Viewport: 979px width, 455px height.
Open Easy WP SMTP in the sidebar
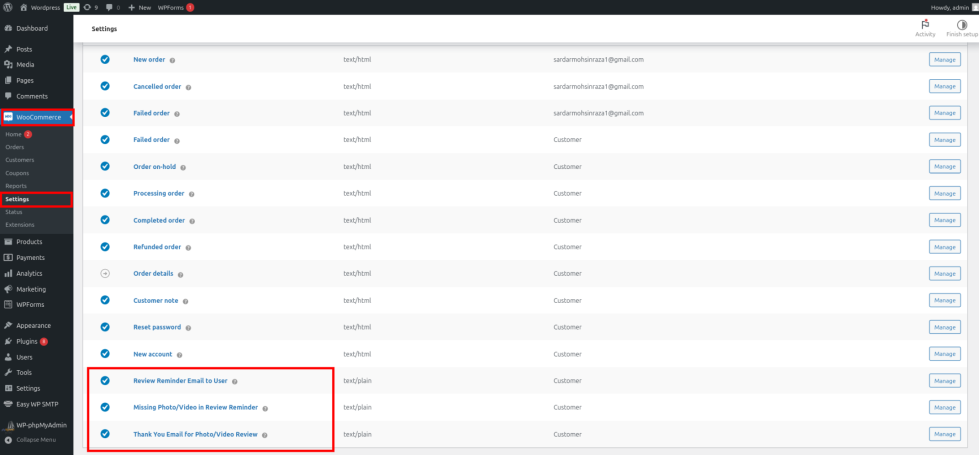[36, 404]
